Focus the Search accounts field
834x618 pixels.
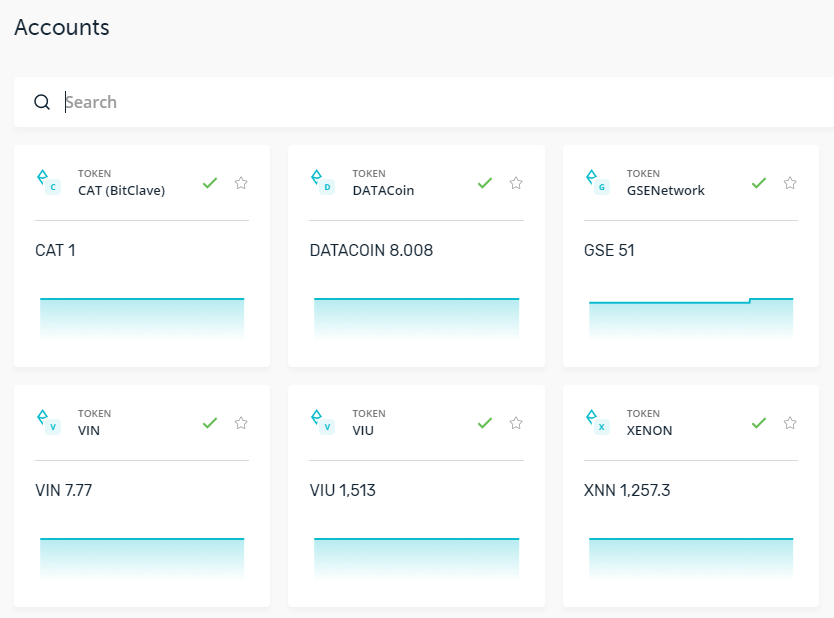pyautogui.click(x=447, y=102)
